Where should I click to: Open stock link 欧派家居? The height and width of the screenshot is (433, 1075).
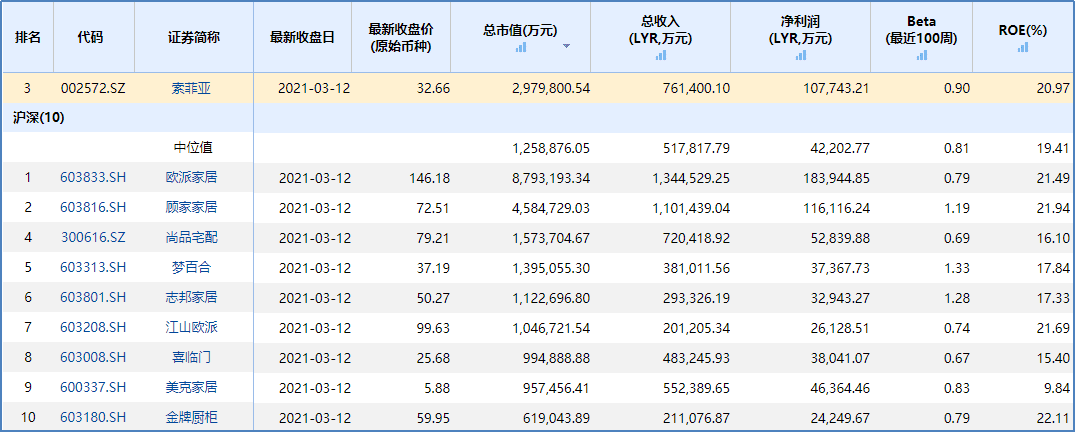point(191,178)
